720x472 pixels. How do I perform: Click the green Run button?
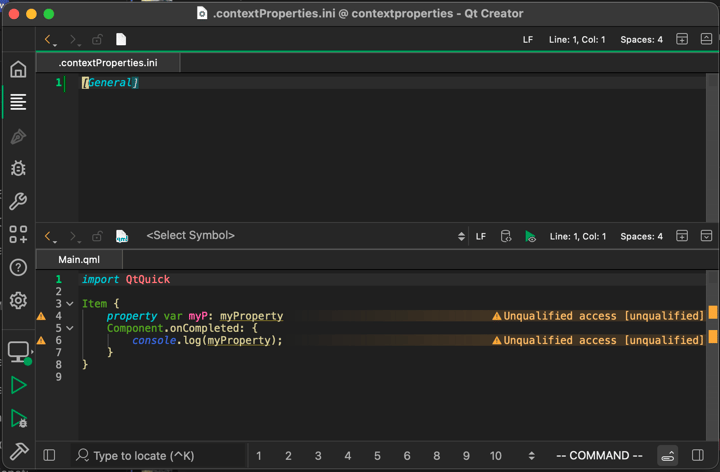point(18,385)
